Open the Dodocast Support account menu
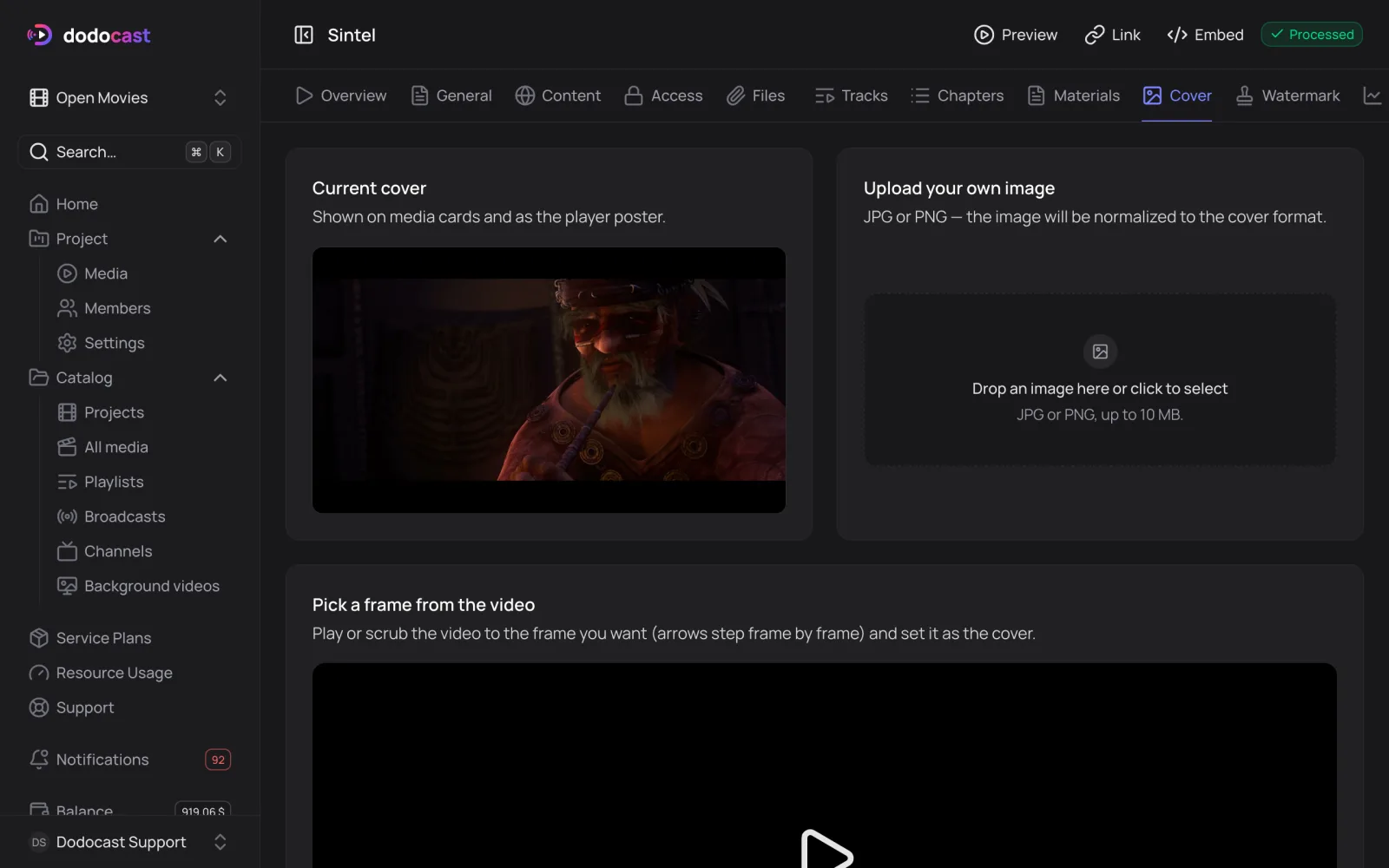Screen dimensions: 1389x868 [129, 842]
